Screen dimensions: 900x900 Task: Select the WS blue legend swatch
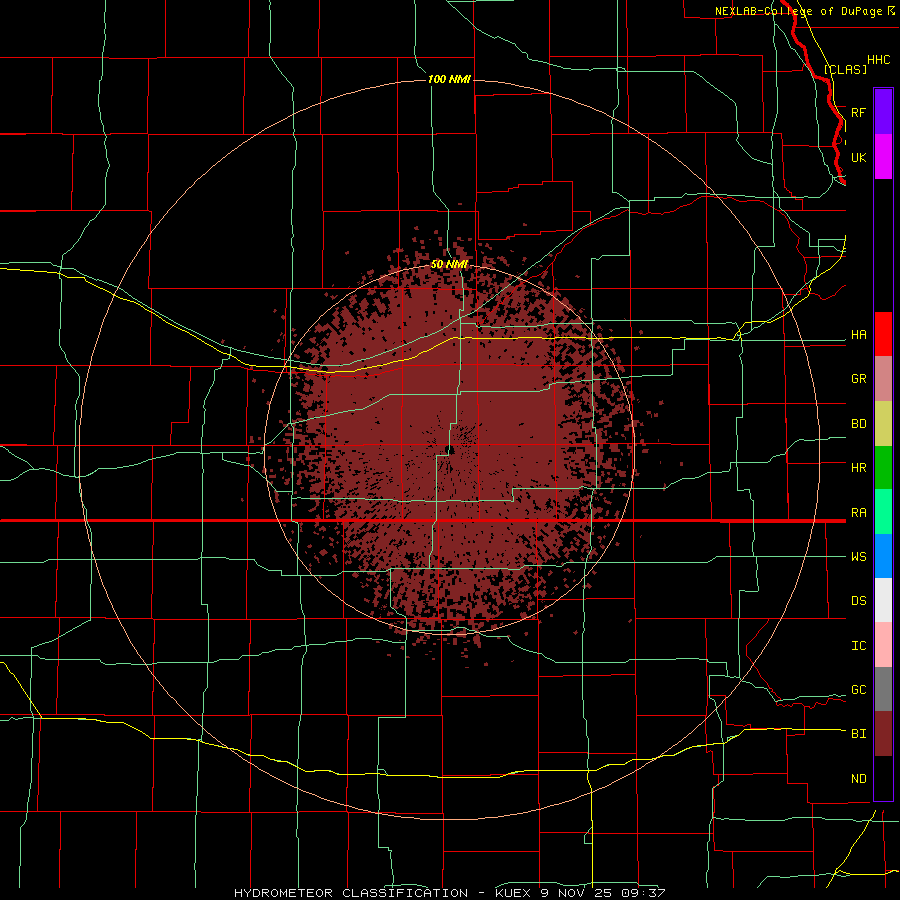pyautogui.click(x=883, y=556)
